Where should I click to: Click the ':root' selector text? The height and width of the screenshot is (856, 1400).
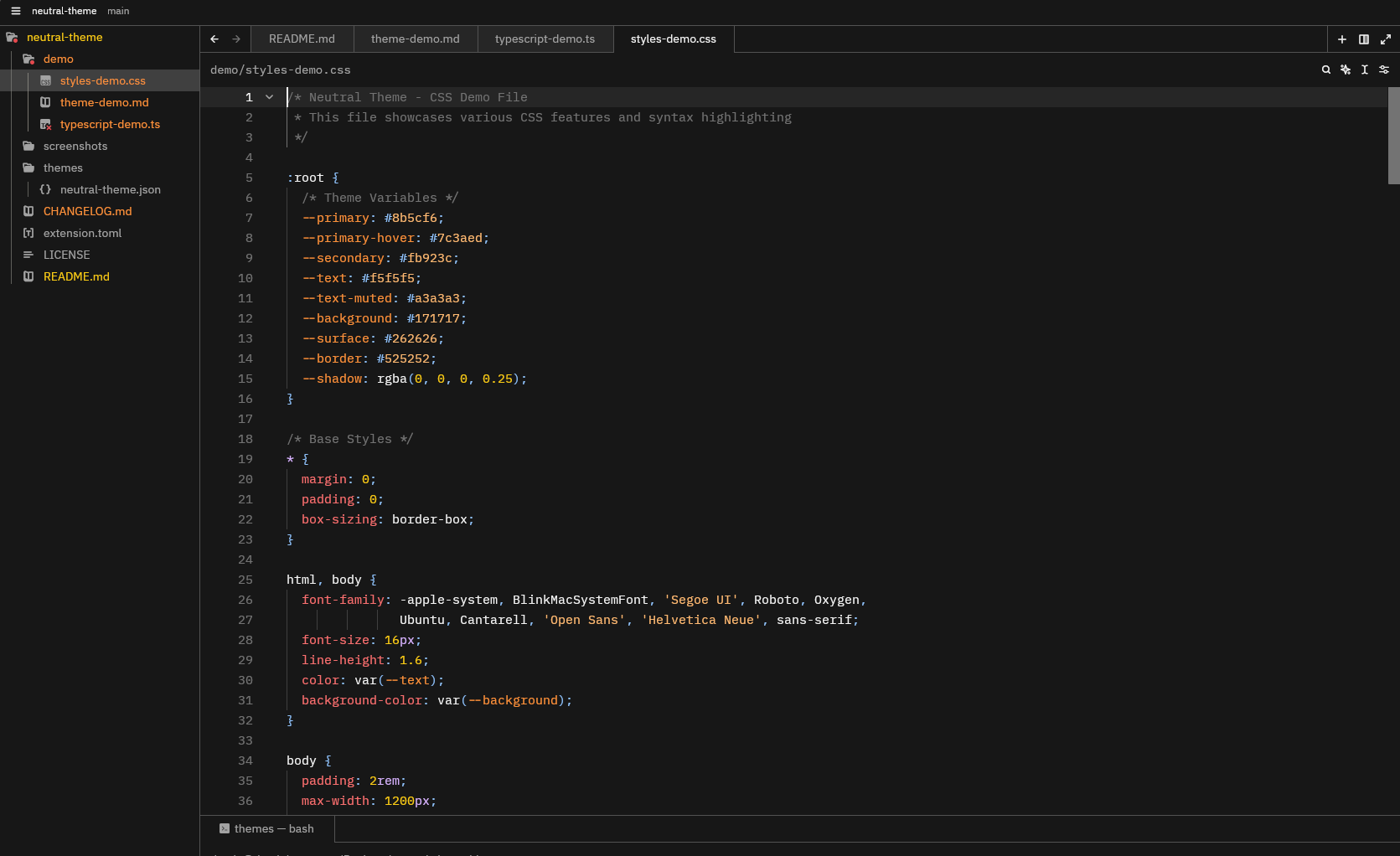coord(305,178)
